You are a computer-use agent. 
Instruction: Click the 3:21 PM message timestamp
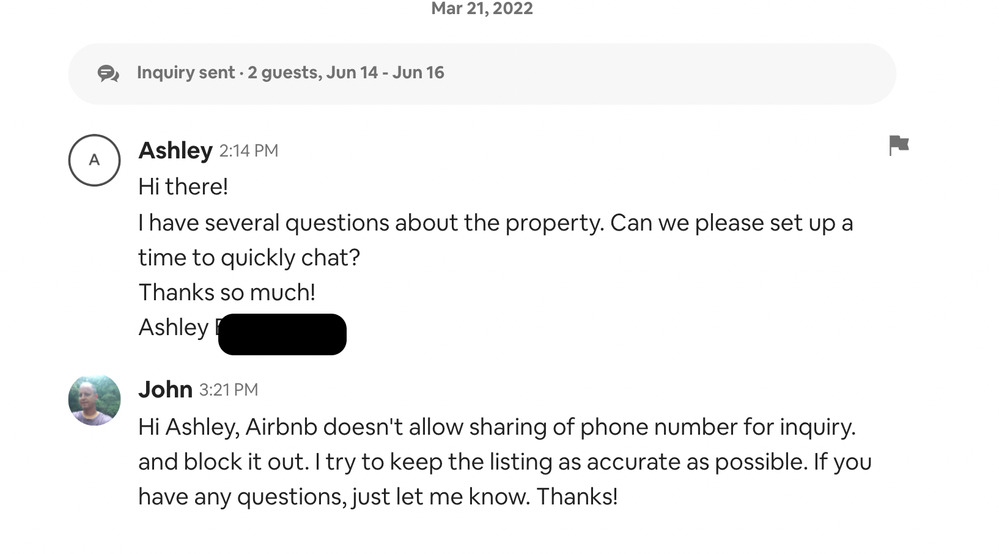[229, 390]
